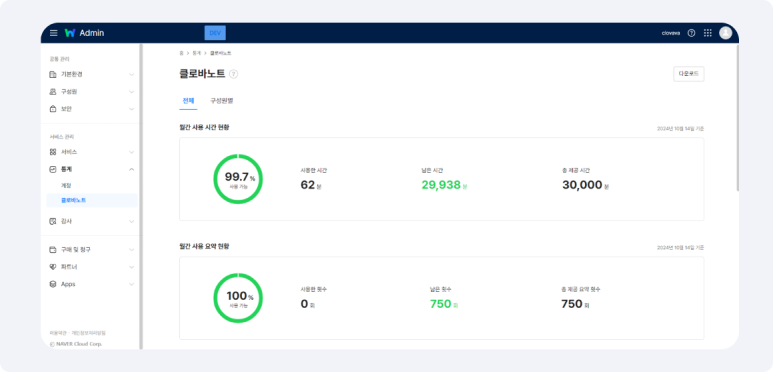The image size is (773, 372).
Task: Click the 감사 audit icon
Action: (53, 221)
